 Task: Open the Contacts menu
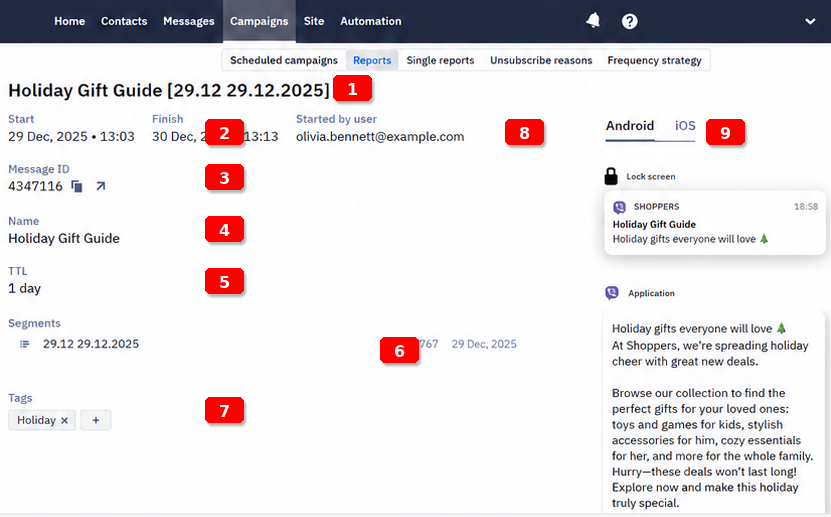(124, 21)
